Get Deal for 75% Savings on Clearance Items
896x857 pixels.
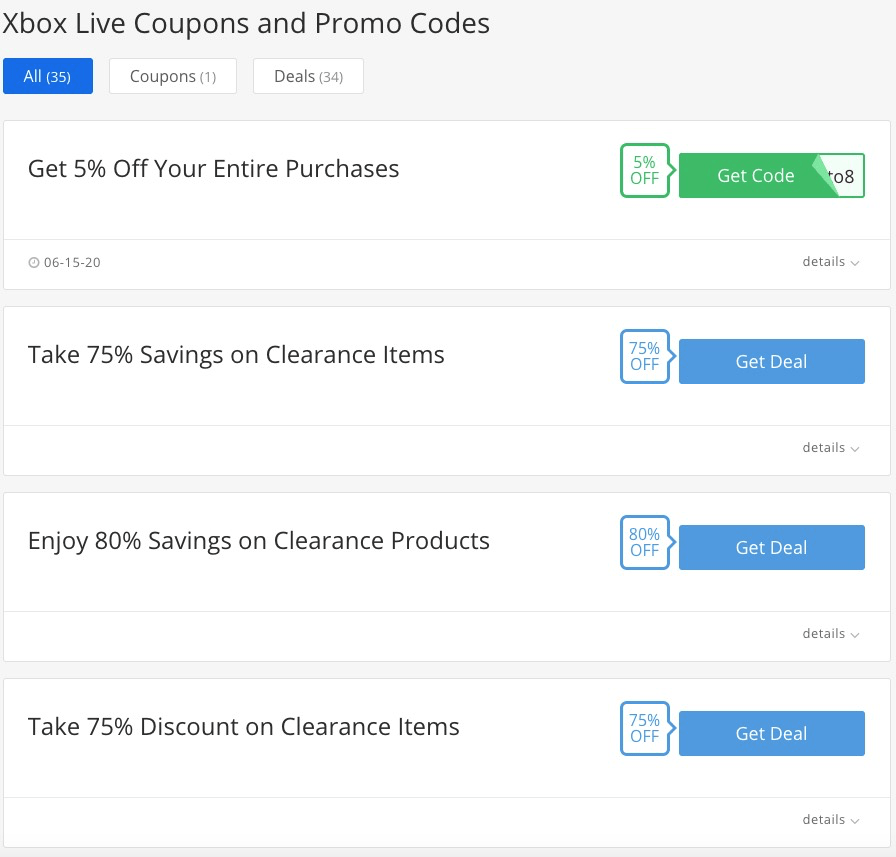(x=771, y=362)
